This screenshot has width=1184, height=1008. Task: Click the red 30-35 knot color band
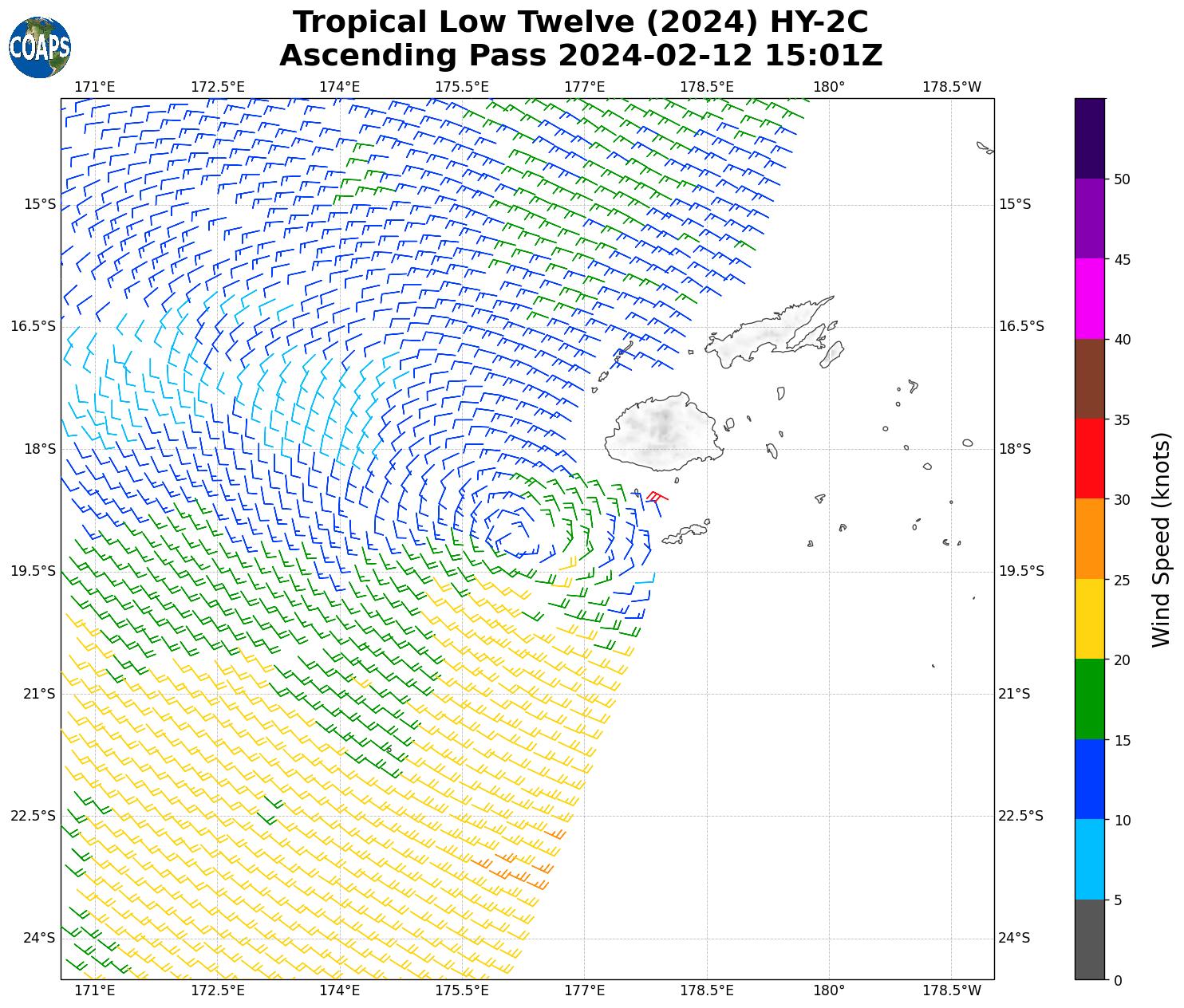point(1090,459)
